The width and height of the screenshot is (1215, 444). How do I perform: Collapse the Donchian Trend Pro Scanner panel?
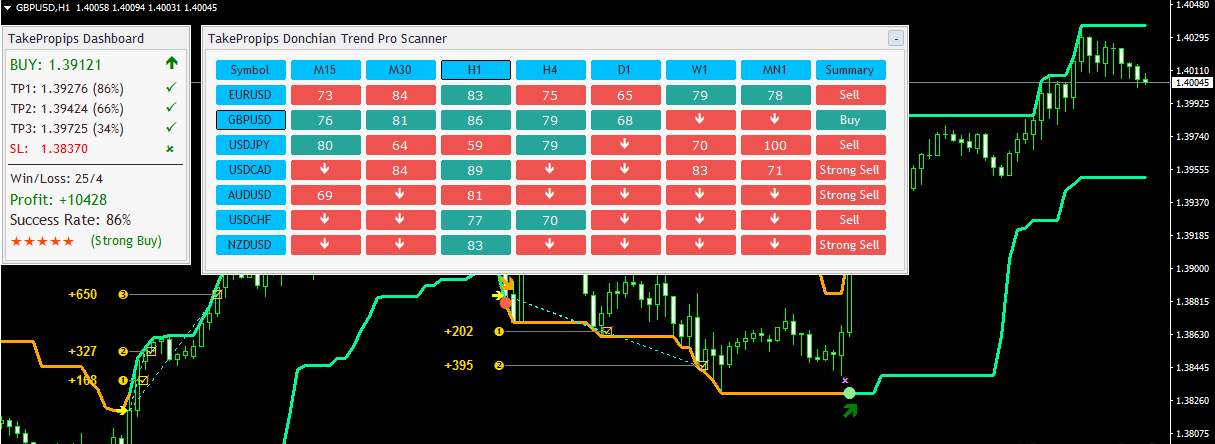896,38
